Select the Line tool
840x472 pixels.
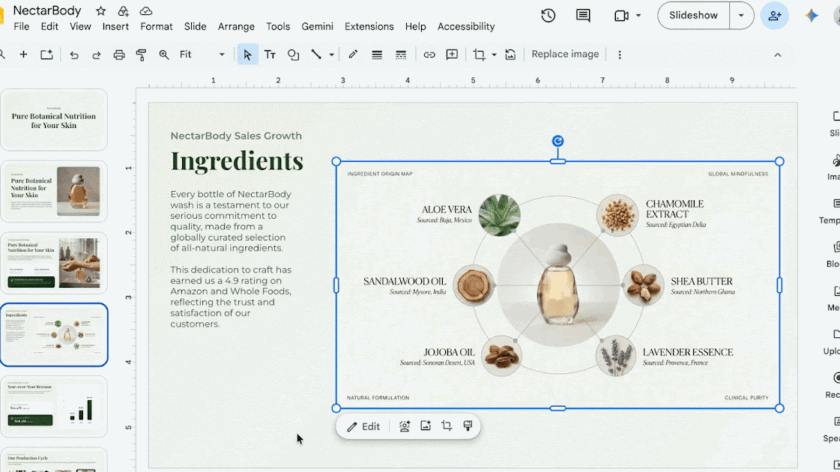316,54
